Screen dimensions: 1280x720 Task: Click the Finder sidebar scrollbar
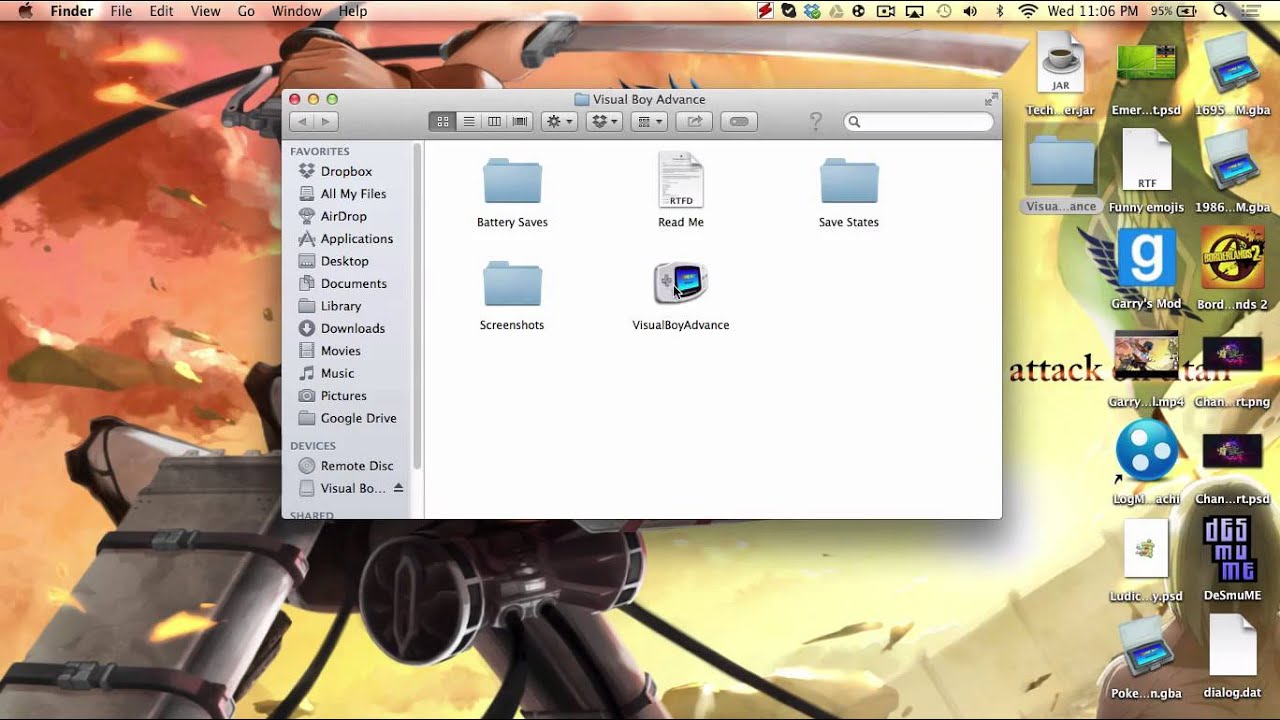(417, 306)
